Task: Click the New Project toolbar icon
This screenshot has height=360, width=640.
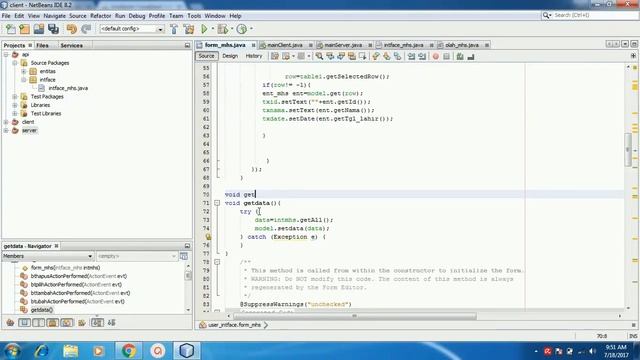Action: (x=24, y=29)
